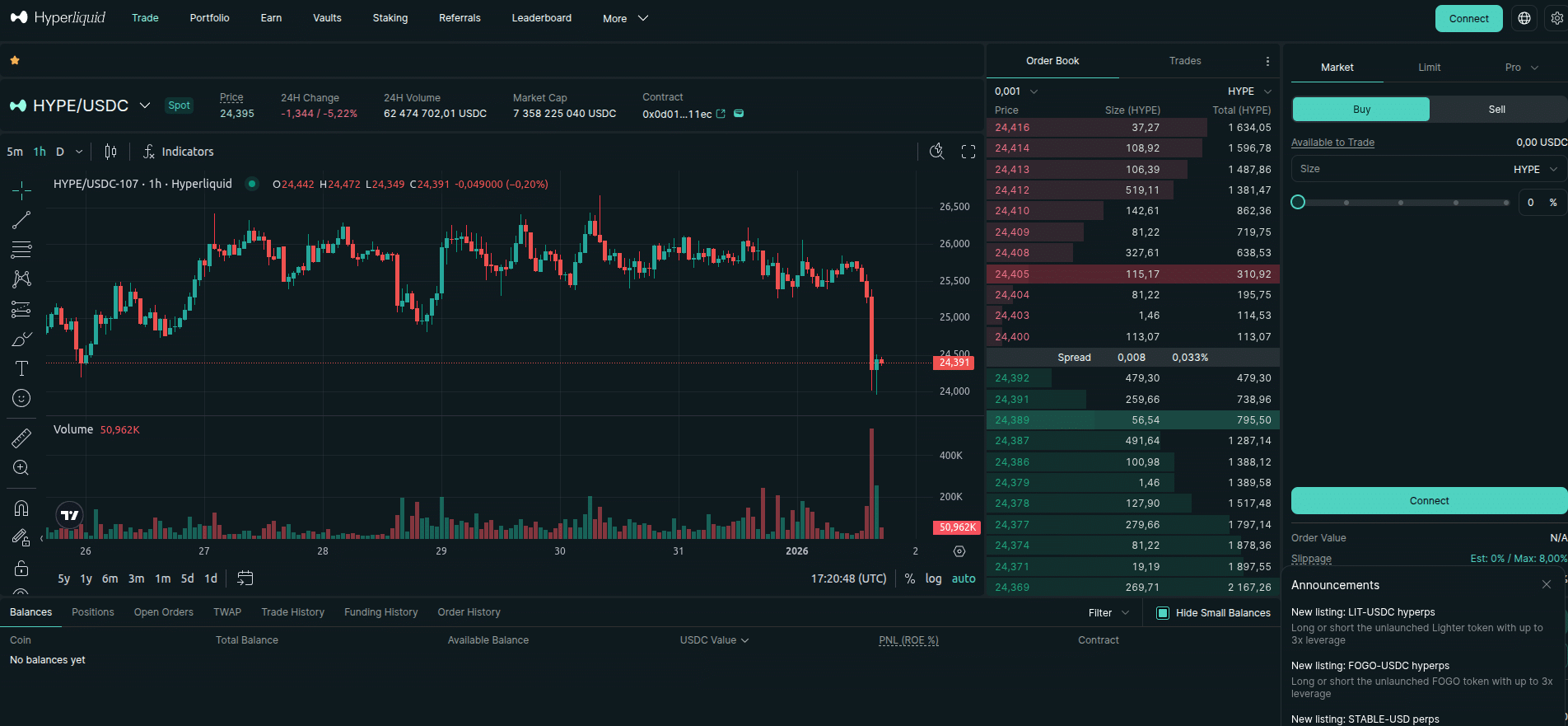
Task: Click the language globe icon
Action: [x=1524, y=18]
